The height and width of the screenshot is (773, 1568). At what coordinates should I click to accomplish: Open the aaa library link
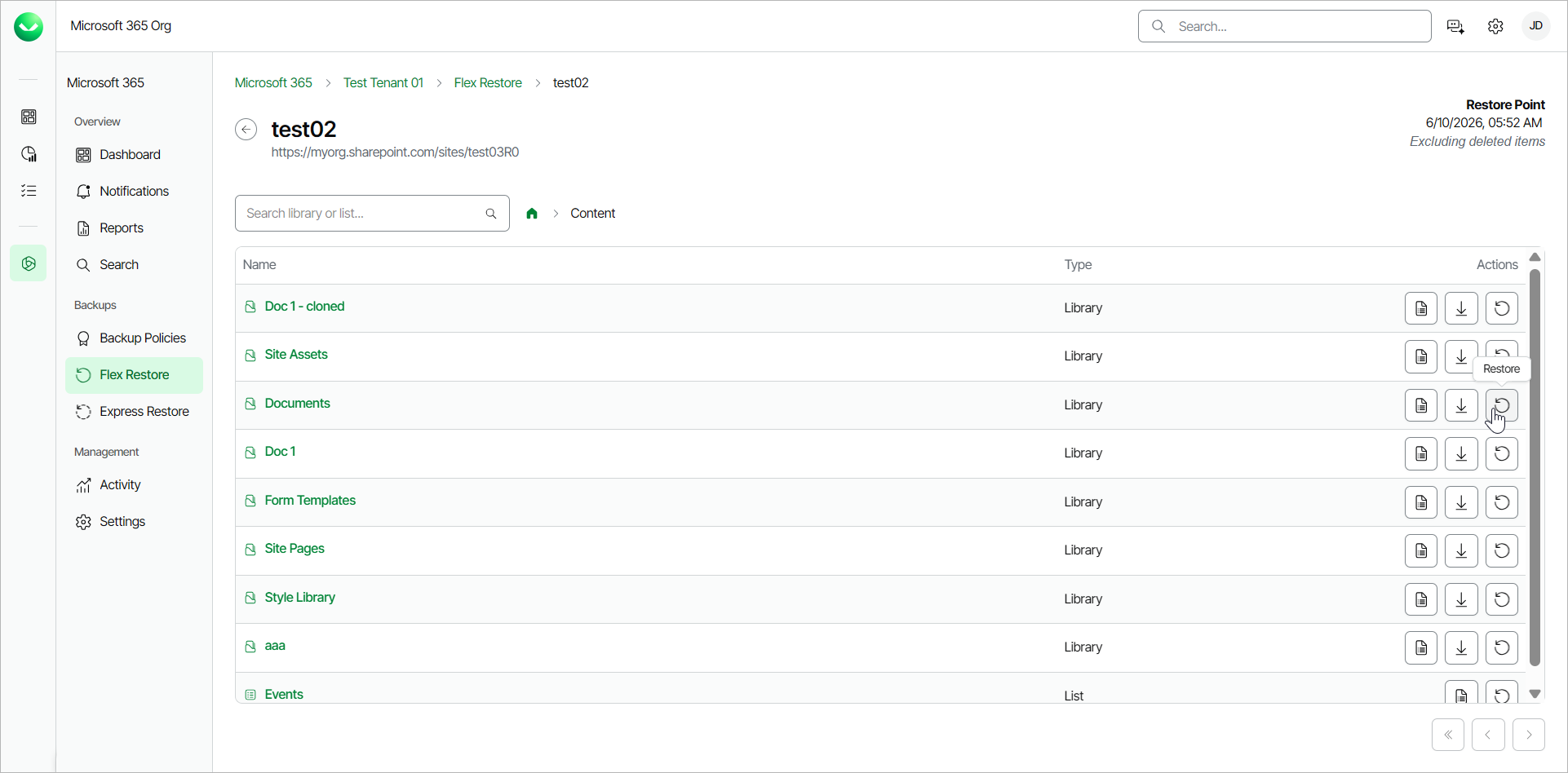pos(275,646)
